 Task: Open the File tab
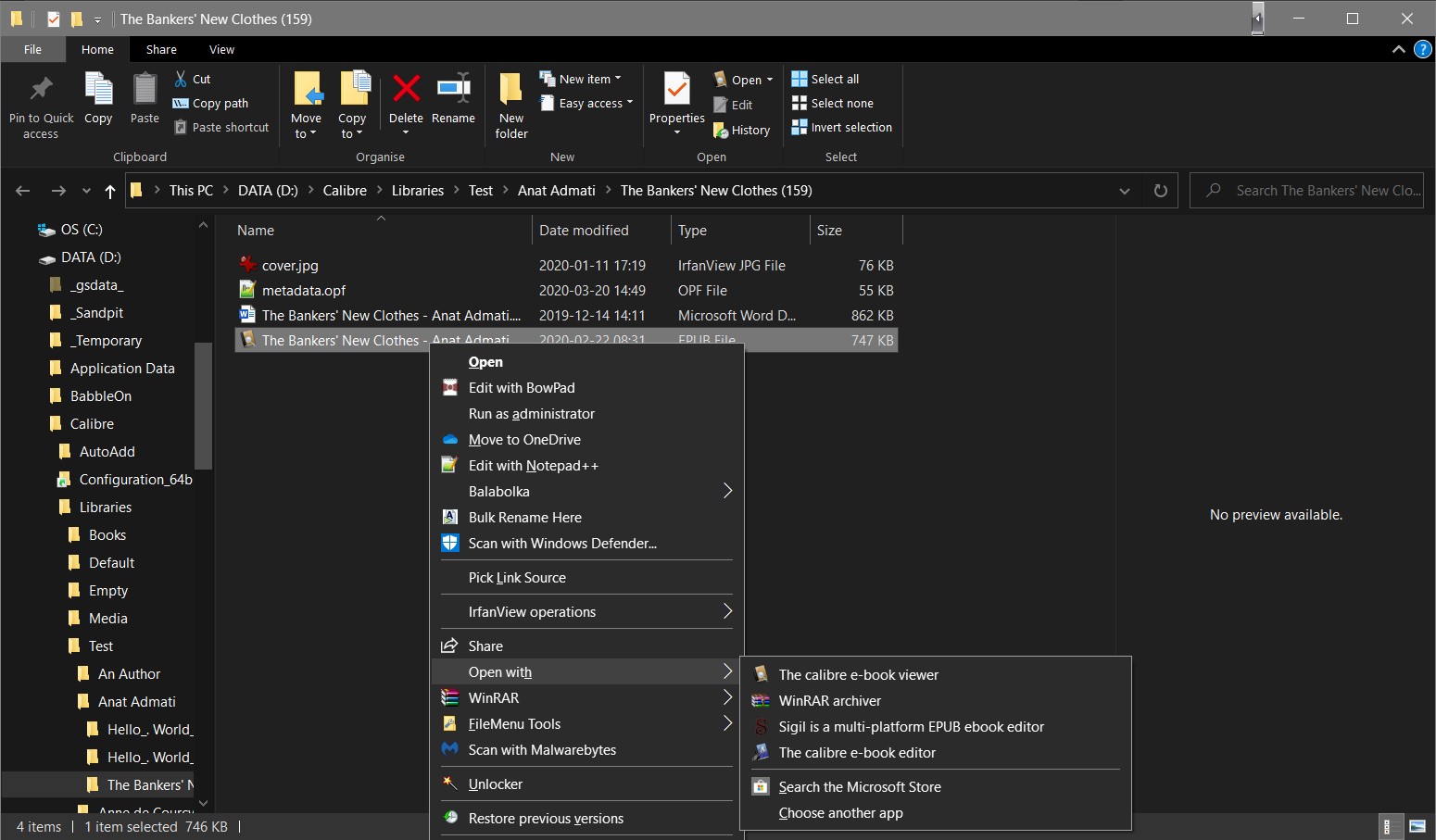click(32, 49)
